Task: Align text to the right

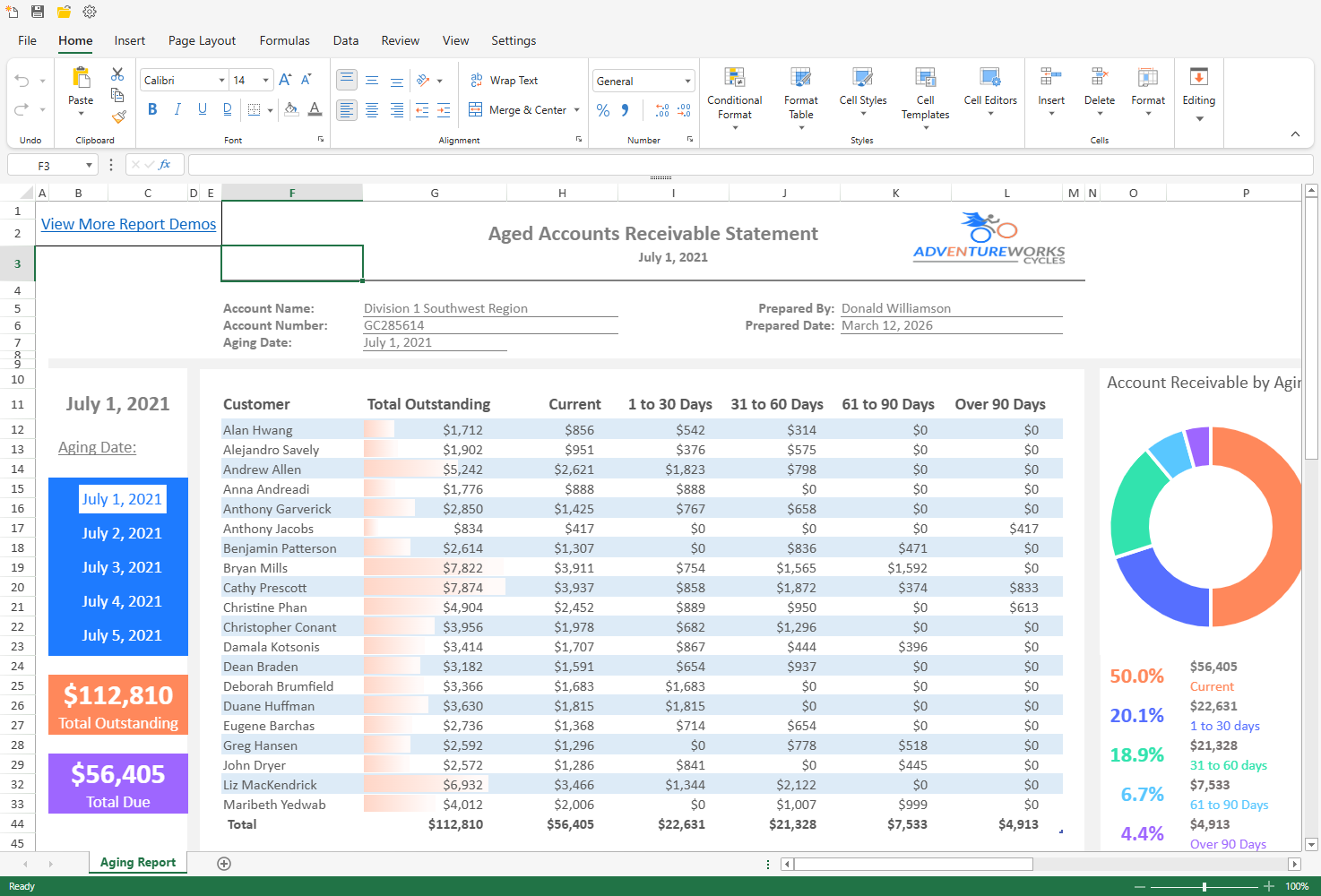Action: (x=397, y=109)
